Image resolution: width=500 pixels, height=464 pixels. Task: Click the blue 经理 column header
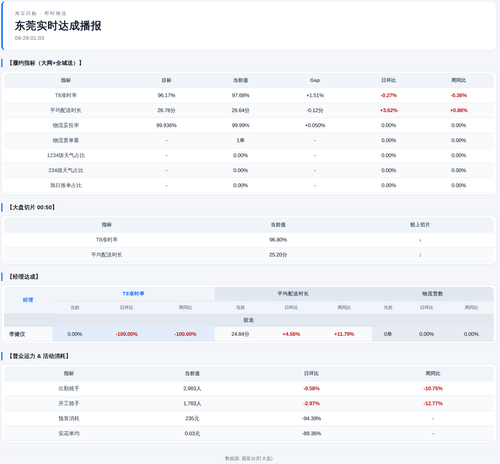[x=28, y=300]
